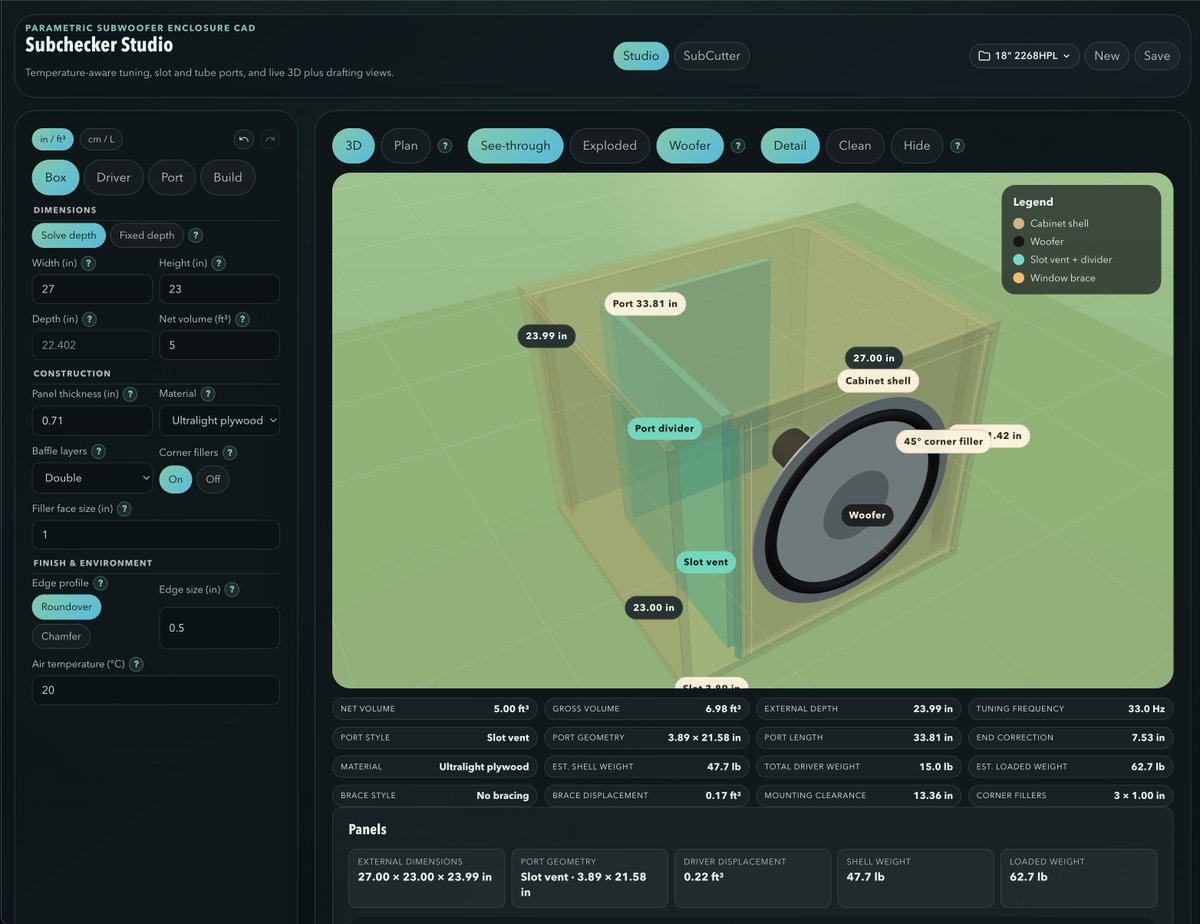The image size is (1200, 924).
Task: Open help icon for Width (in)
Action: pos(89,263)
